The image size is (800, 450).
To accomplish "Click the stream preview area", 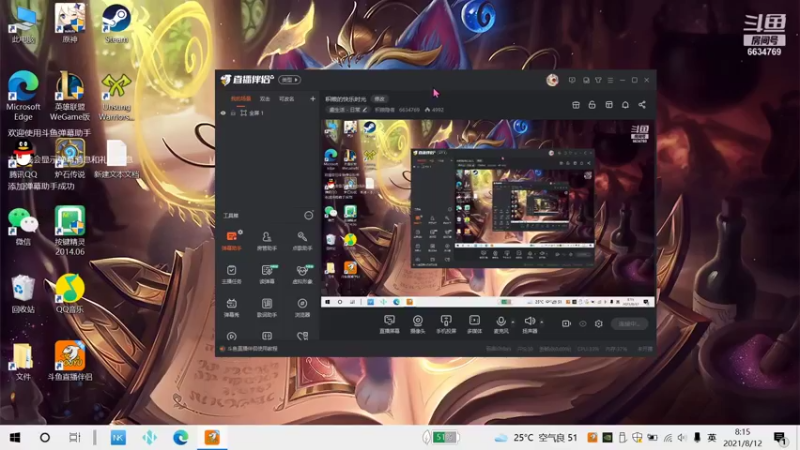I will 488,213.
